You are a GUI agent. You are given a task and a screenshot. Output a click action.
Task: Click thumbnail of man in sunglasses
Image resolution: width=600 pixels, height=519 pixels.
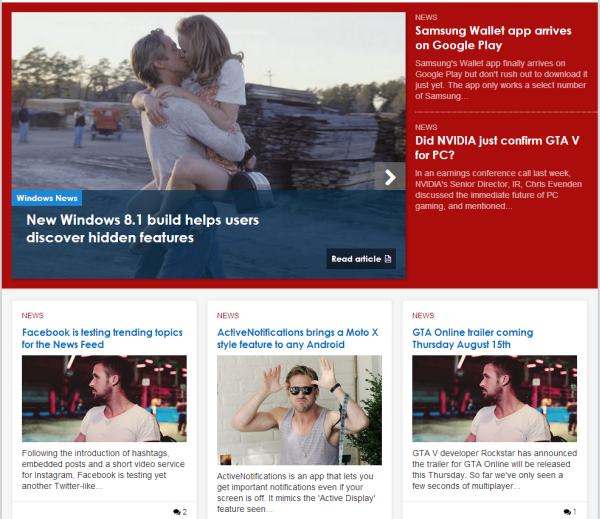pyautogui.click(x=299, y=410)
